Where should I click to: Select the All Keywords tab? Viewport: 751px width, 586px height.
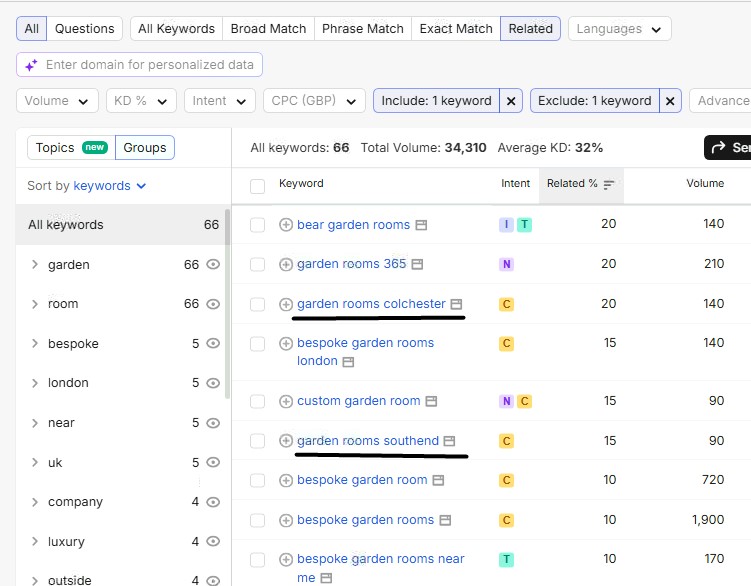[176, 29]
